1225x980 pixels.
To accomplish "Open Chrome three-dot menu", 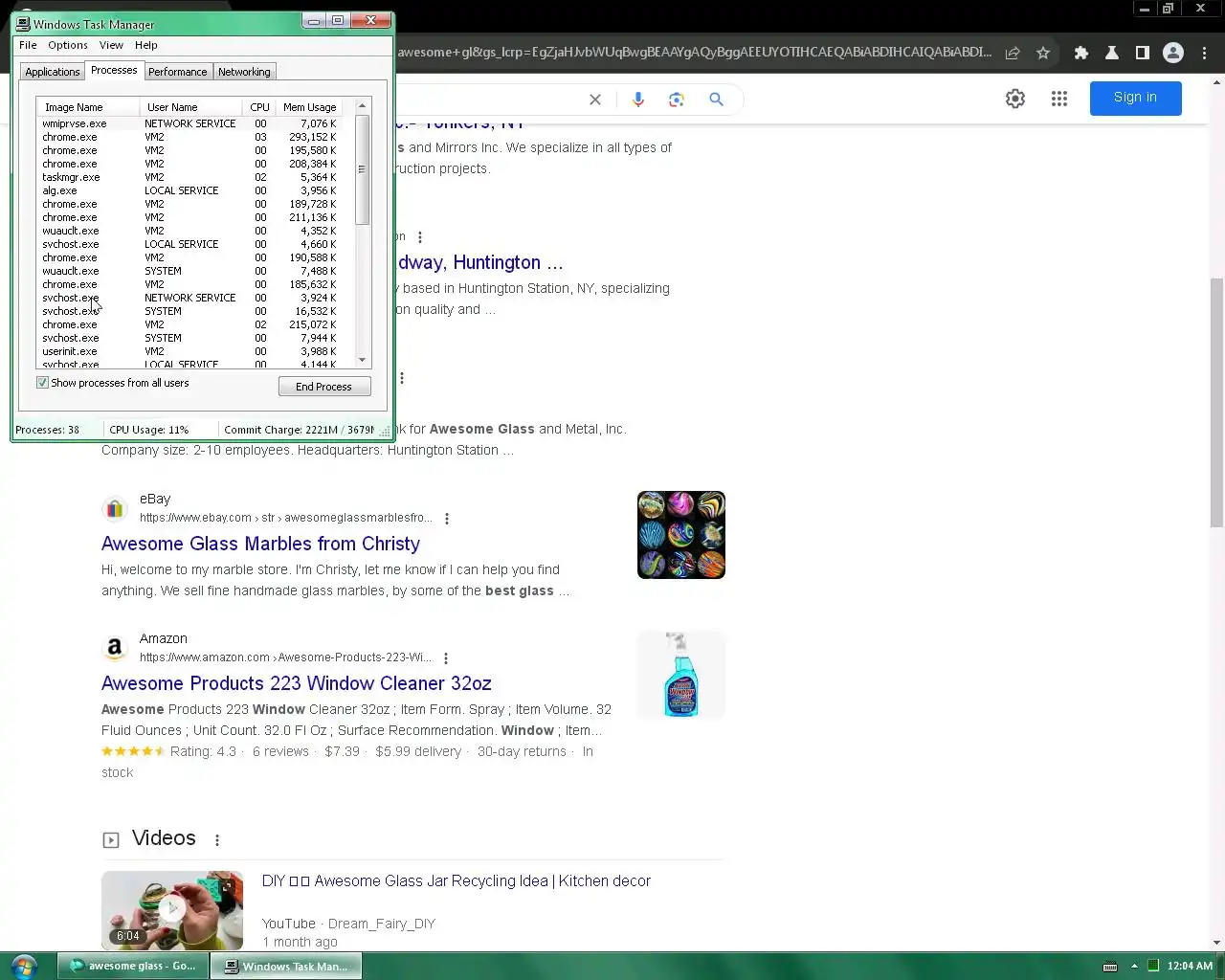I will point(1205,53).
